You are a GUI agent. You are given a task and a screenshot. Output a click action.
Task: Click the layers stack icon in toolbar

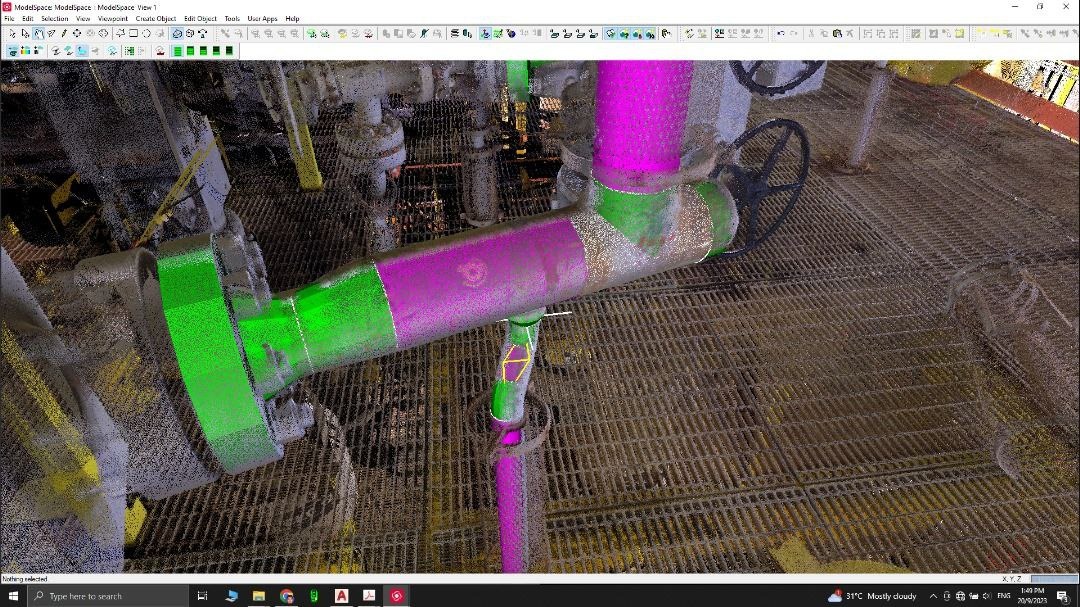pos(455,34)
